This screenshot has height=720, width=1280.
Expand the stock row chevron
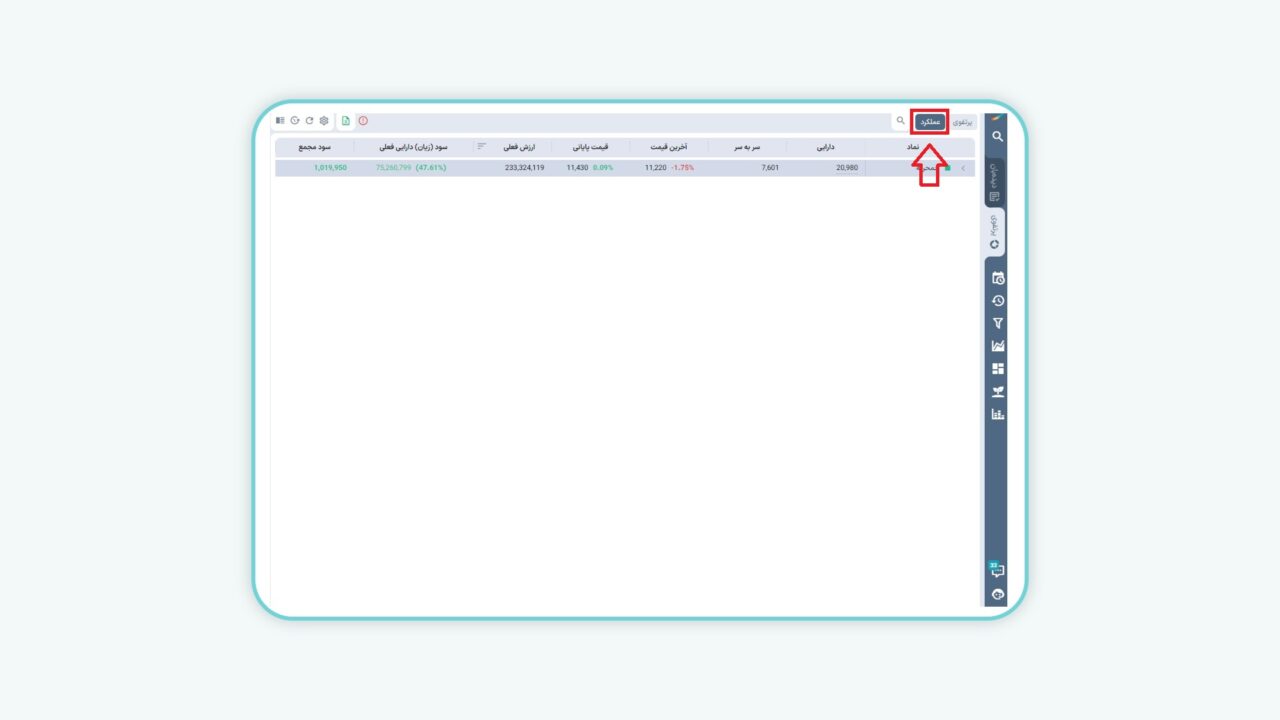point(963,168)
